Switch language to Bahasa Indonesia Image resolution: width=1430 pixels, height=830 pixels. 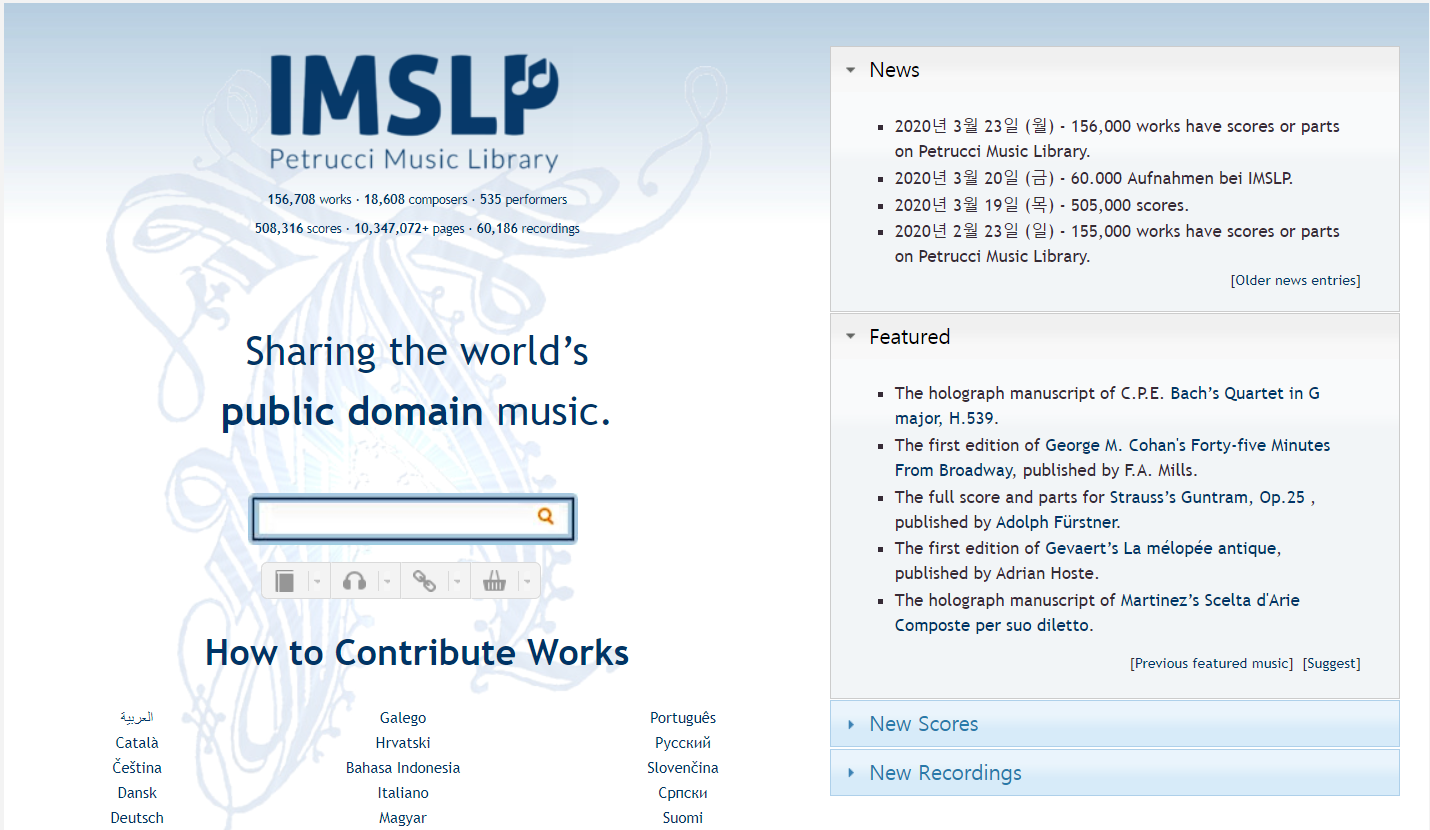click(403, 768)
